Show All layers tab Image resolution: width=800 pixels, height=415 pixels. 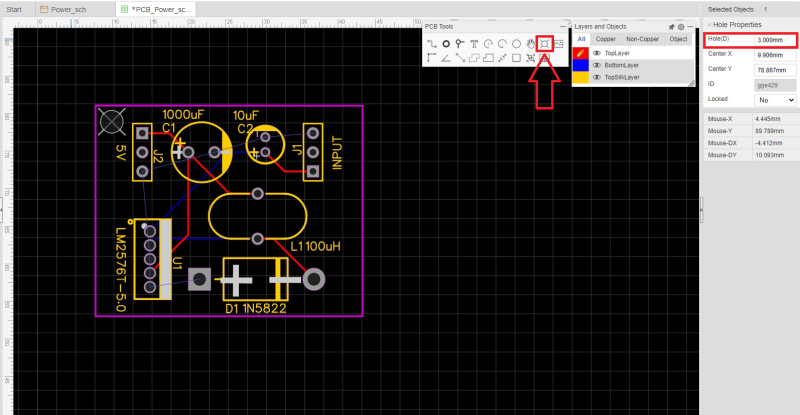[x=581, y=39]
